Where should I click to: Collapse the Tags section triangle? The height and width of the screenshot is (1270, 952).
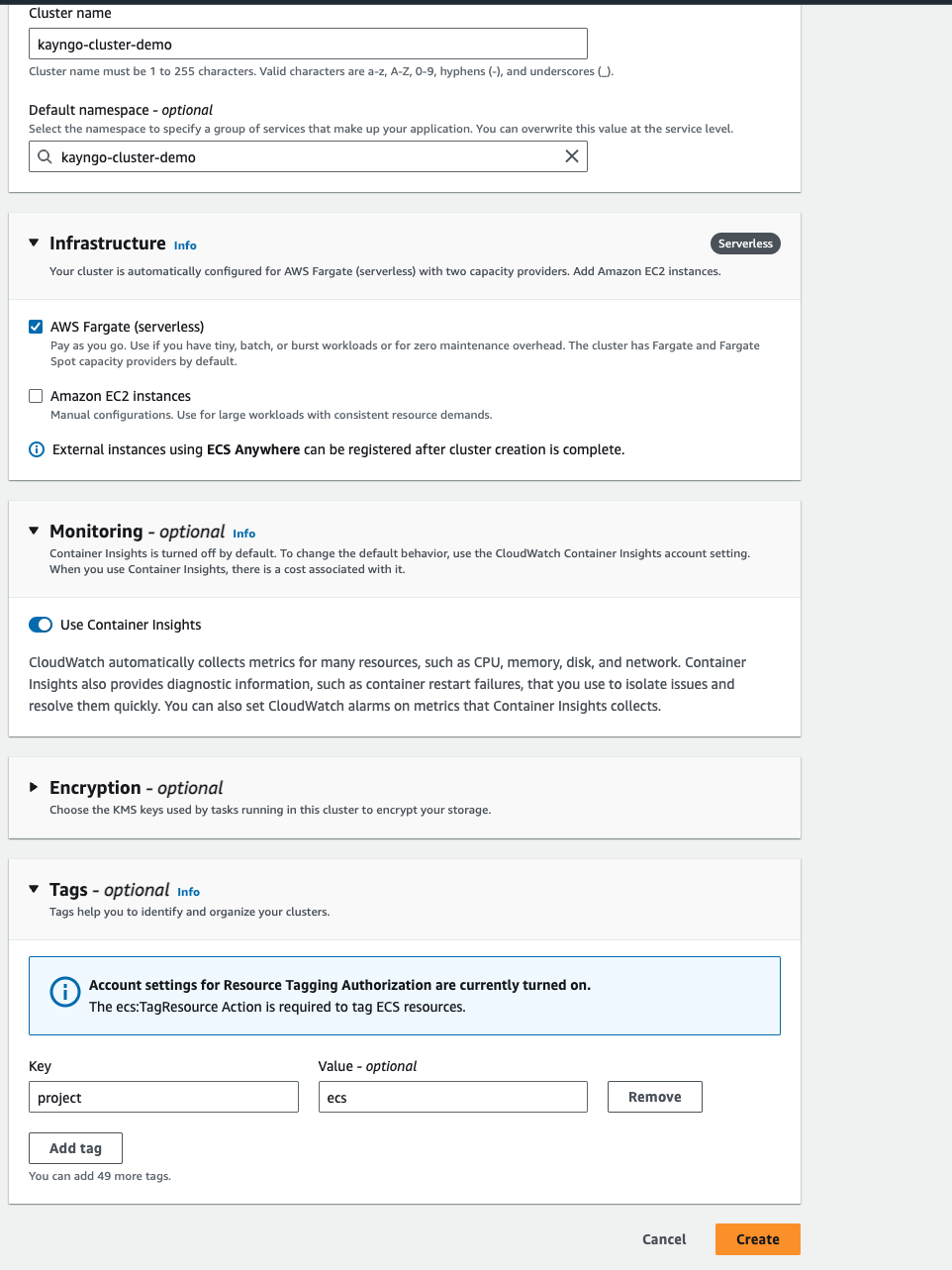[x=34, y=889]
